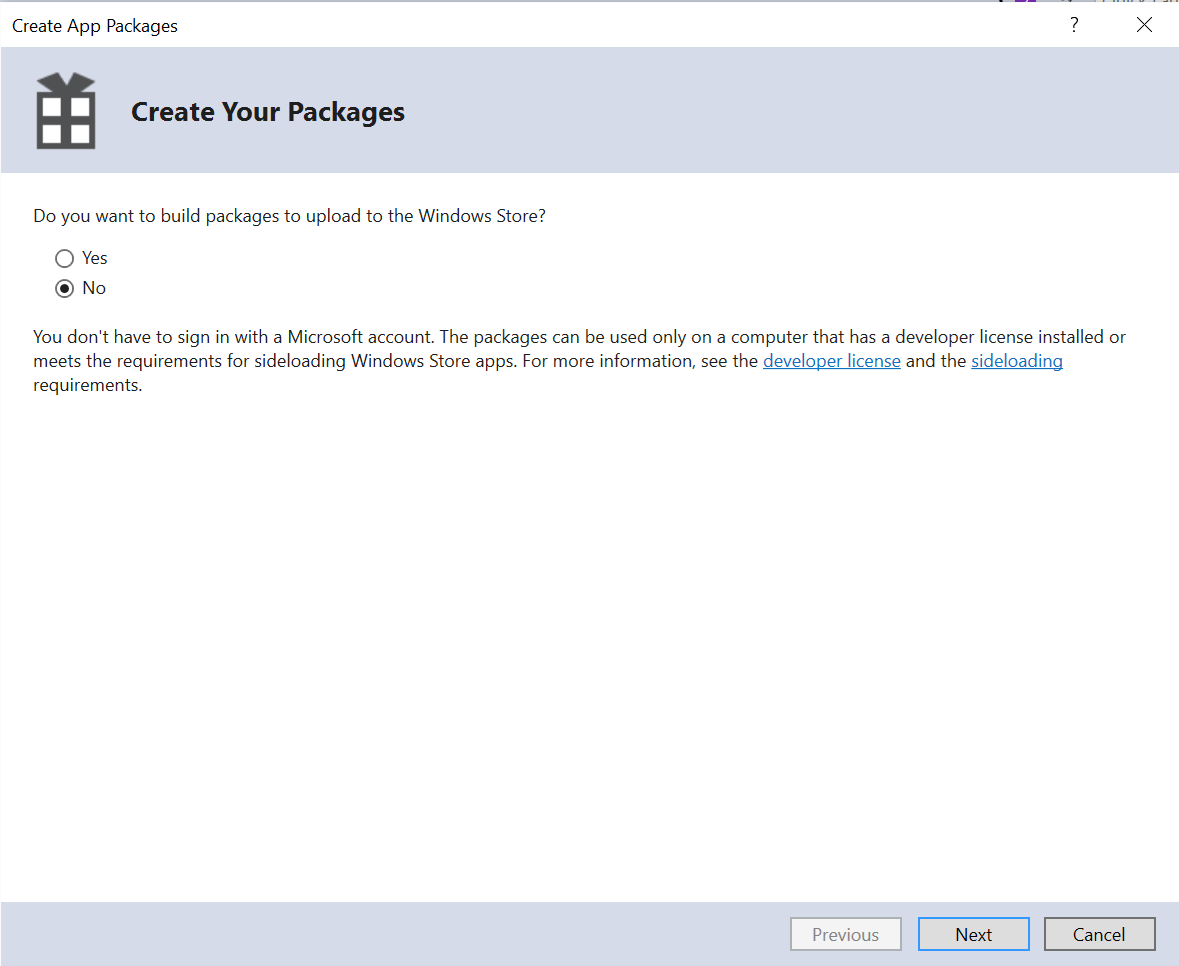This screenshot has height=966, width=1179.
Task: Select the No radio button
Action: (x=65, y=288)
